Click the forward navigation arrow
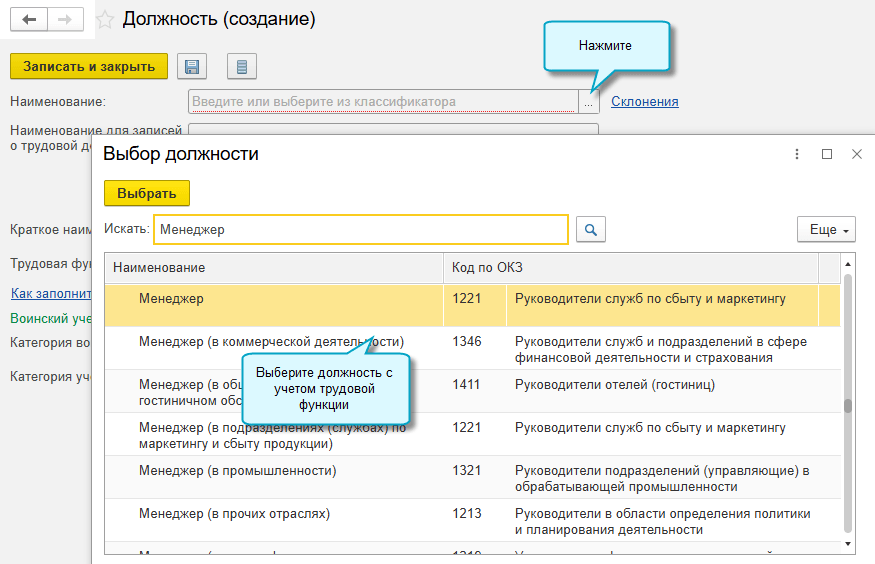Viewport: 875px width, 564px height. 66,20
